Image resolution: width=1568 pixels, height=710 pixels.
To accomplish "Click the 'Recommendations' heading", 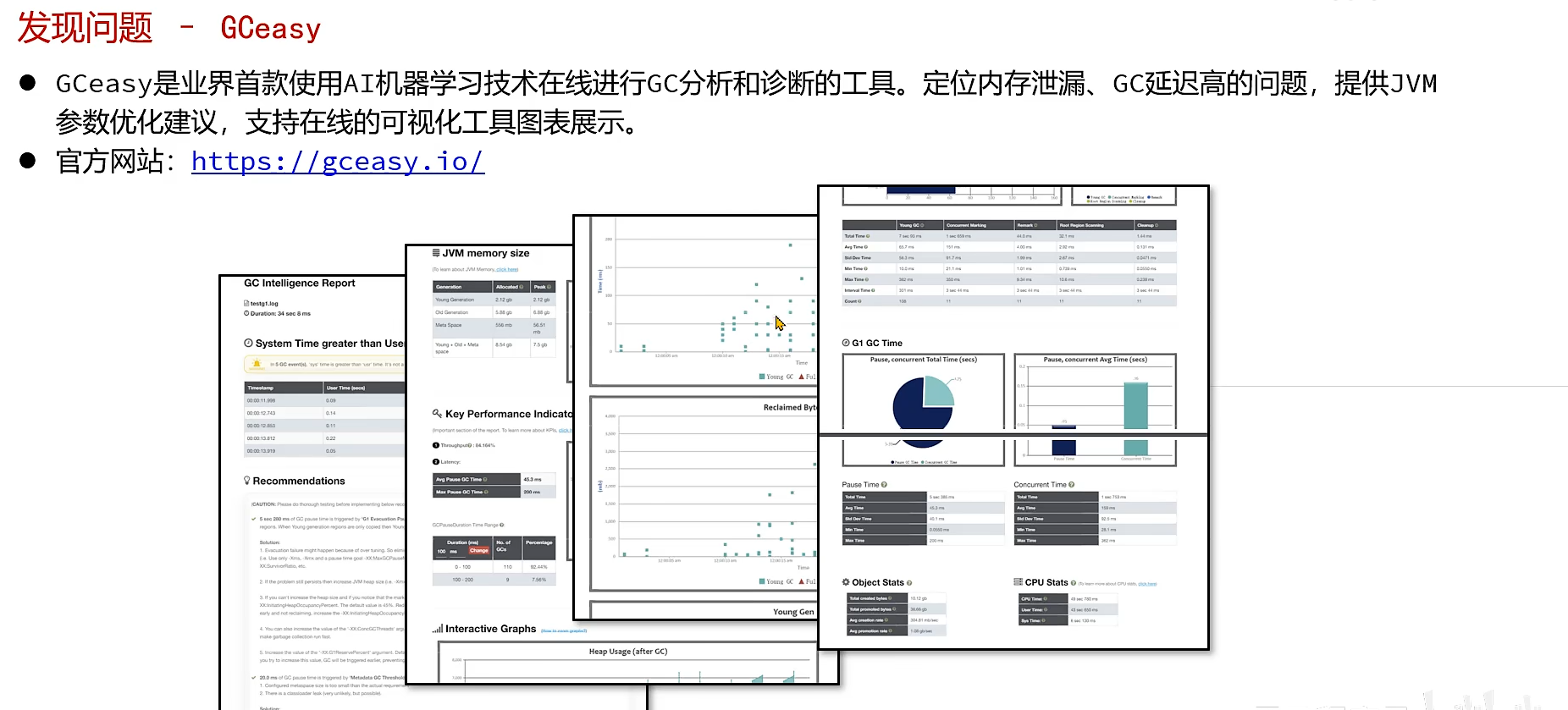I will [x=299, y=481].
